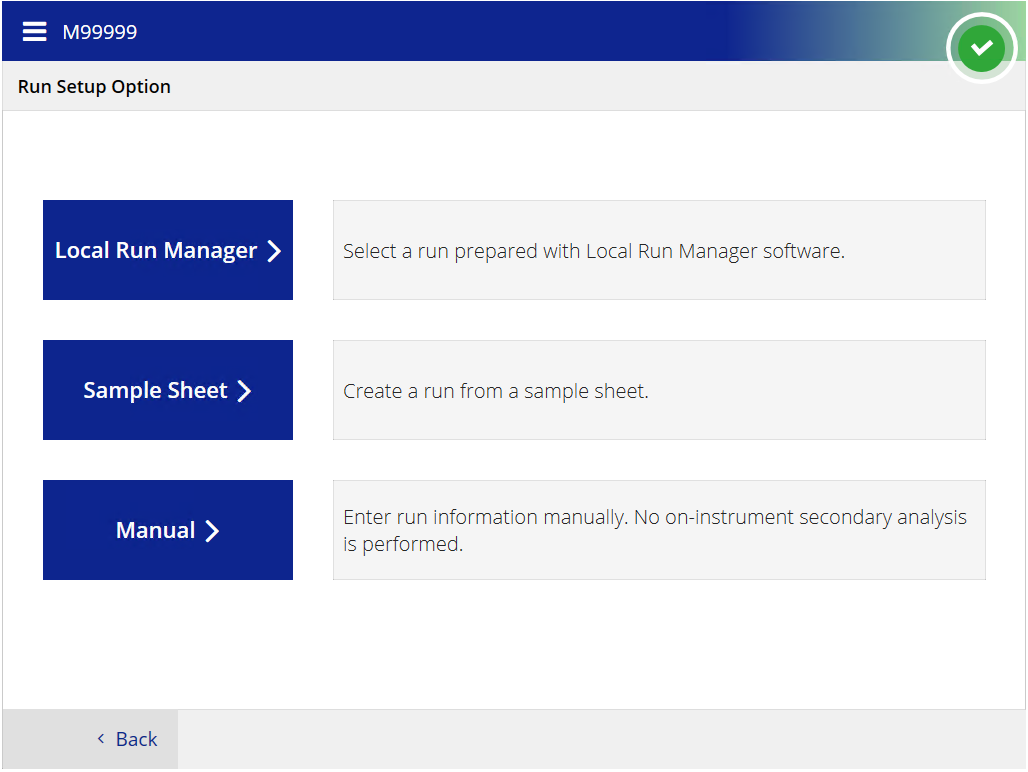Click the small chevron left of Back
1028x772 pixels.
click(101, 739)
